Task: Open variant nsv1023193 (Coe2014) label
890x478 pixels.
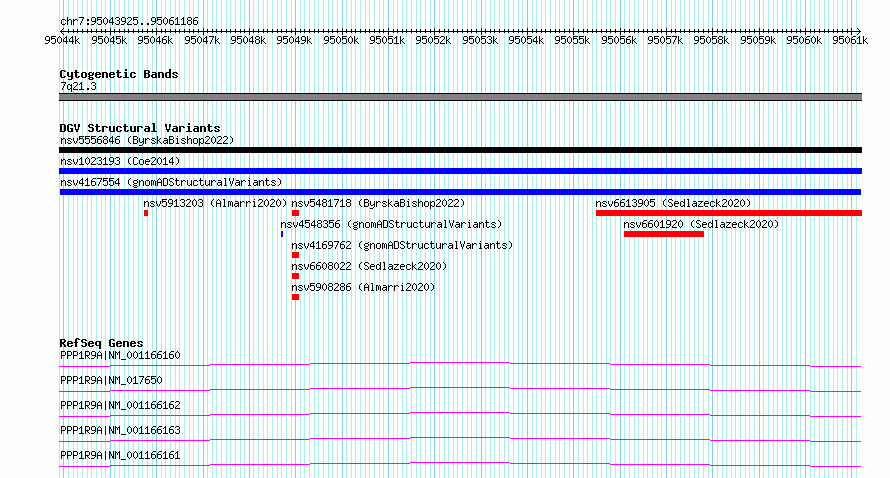Action: 120,161
